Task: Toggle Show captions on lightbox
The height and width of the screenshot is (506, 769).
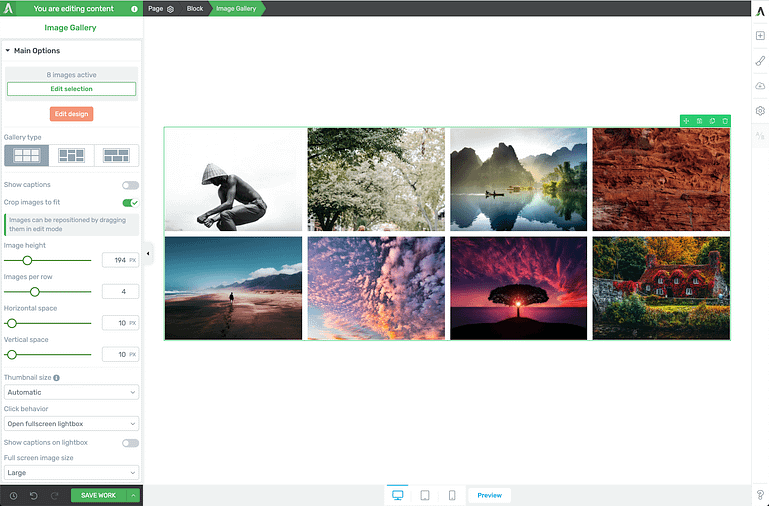Action: pos(130,443)
